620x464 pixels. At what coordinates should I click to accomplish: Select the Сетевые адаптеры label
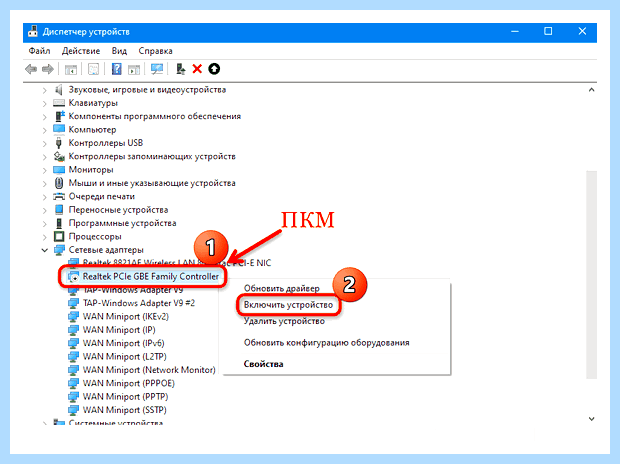pyautogui.click(x=106, y=250)
